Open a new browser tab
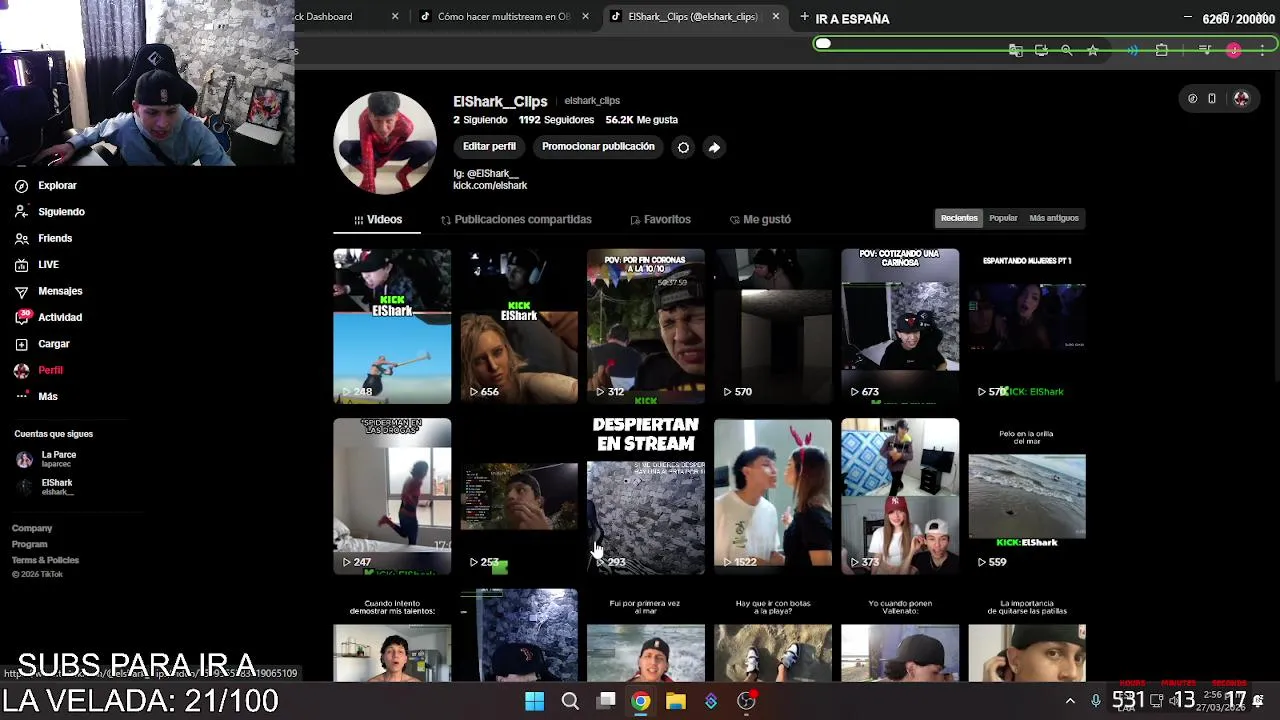Viewport: 1280px width, 720px height. pyautogui.click(x=804, y=17)
